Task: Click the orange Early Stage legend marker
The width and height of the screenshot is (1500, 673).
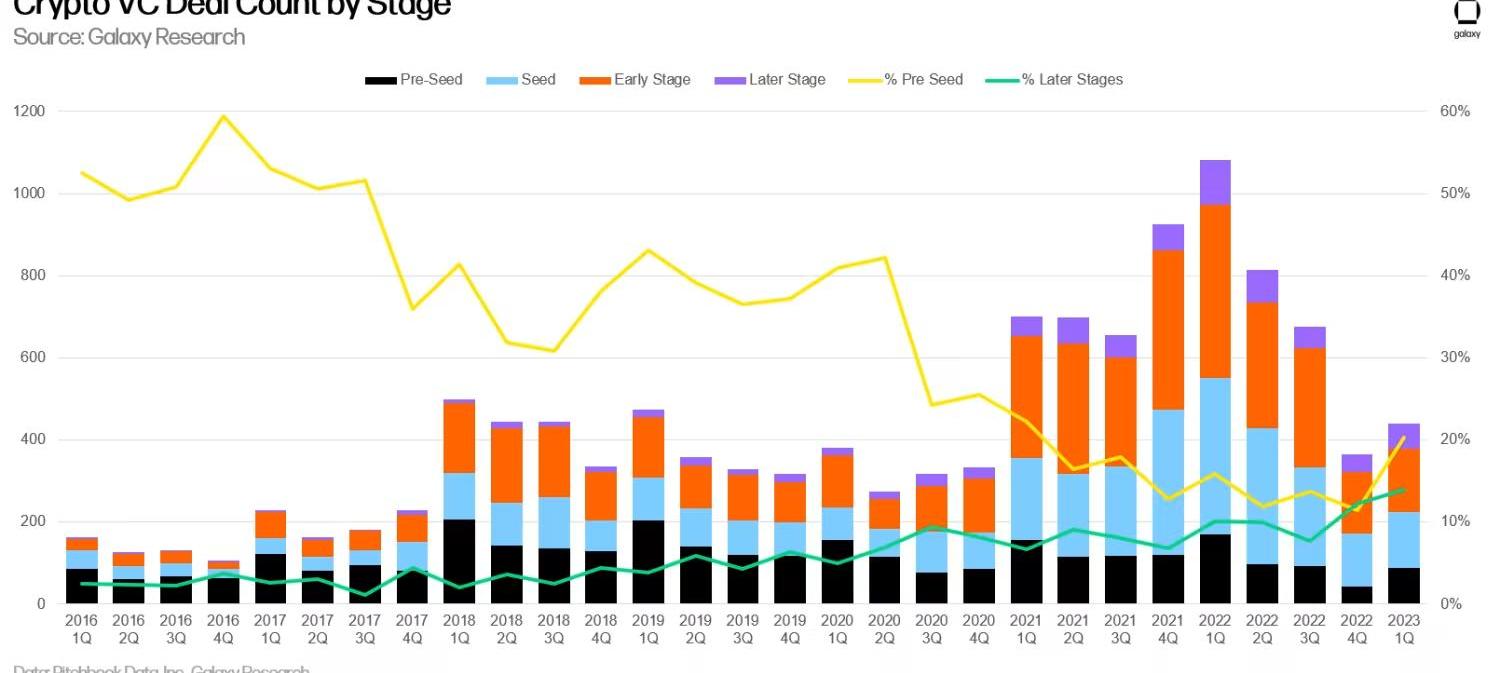Action: (594, 80)
